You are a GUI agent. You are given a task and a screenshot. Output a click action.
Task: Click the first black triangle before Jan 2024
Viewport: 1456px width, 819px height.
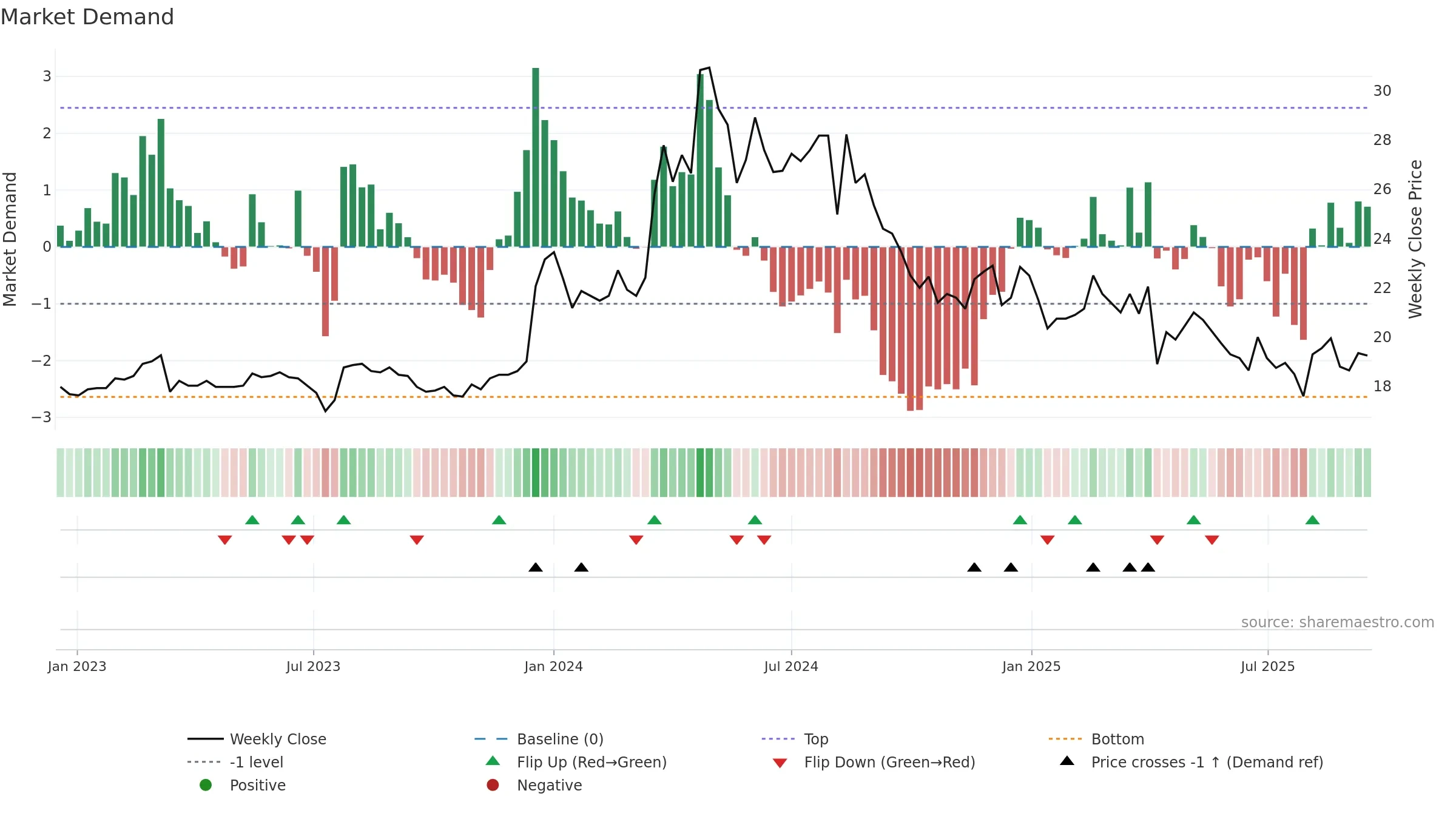click(536, 567)
